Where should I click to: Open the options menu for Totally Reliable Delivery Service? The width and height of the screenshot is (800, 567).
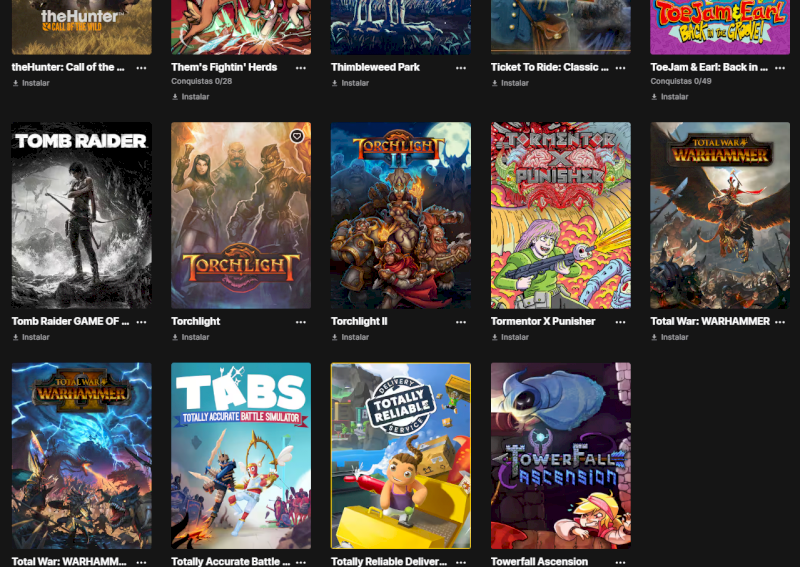[461, 562]
